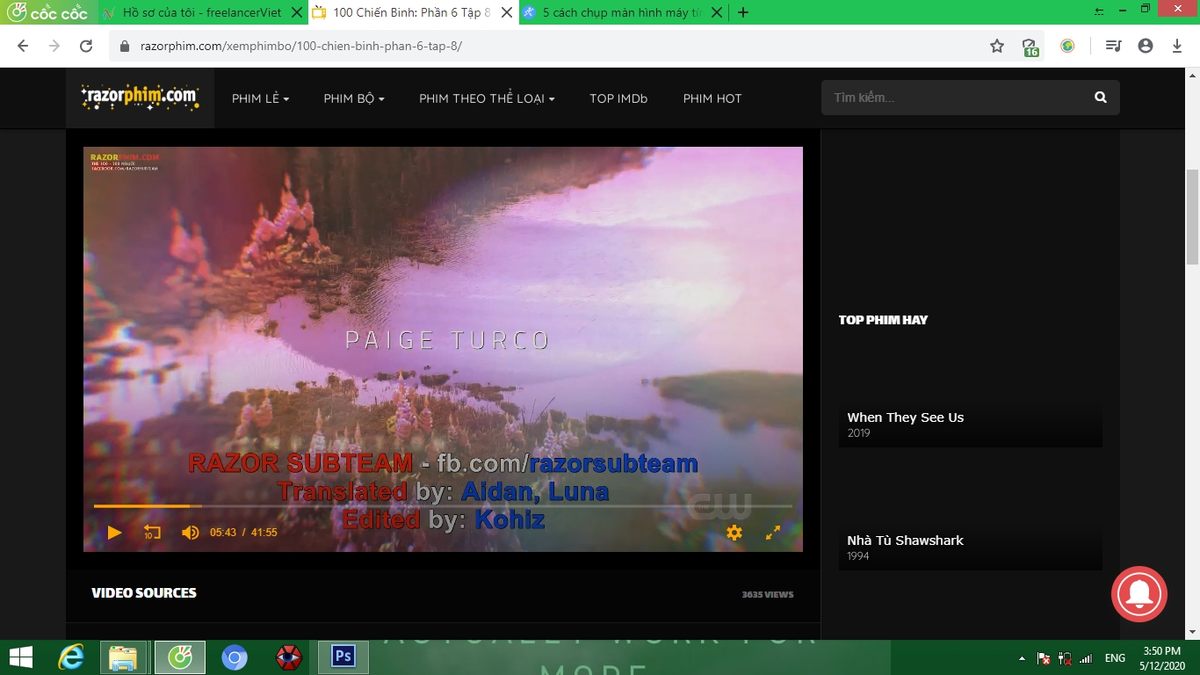Click the page vertical scrollbar thumb
Screen dimensions: 1200x675
point(1192,218)
